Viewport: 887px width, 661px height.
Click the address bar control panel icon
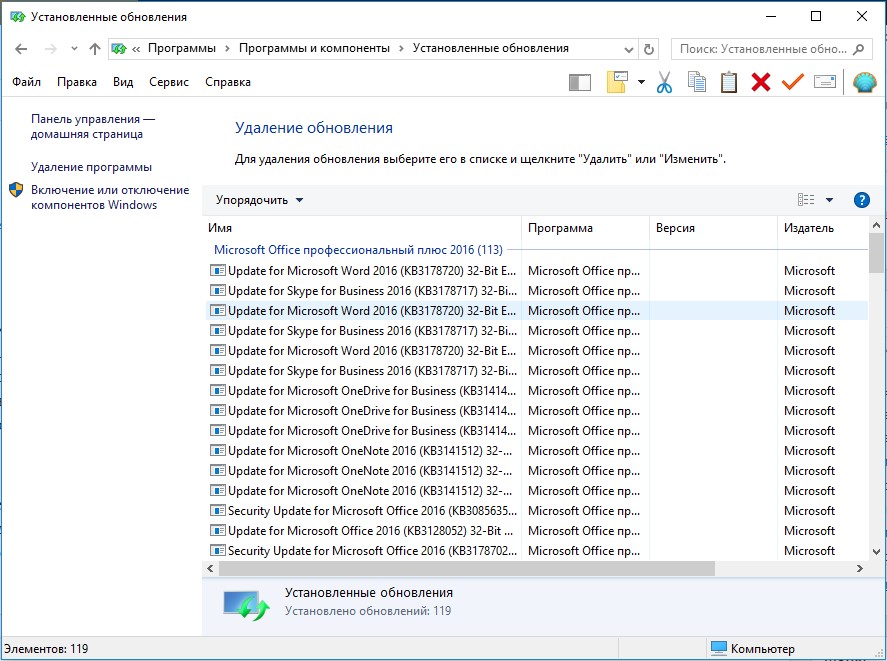pyautogui.click(x=119, y=49)
